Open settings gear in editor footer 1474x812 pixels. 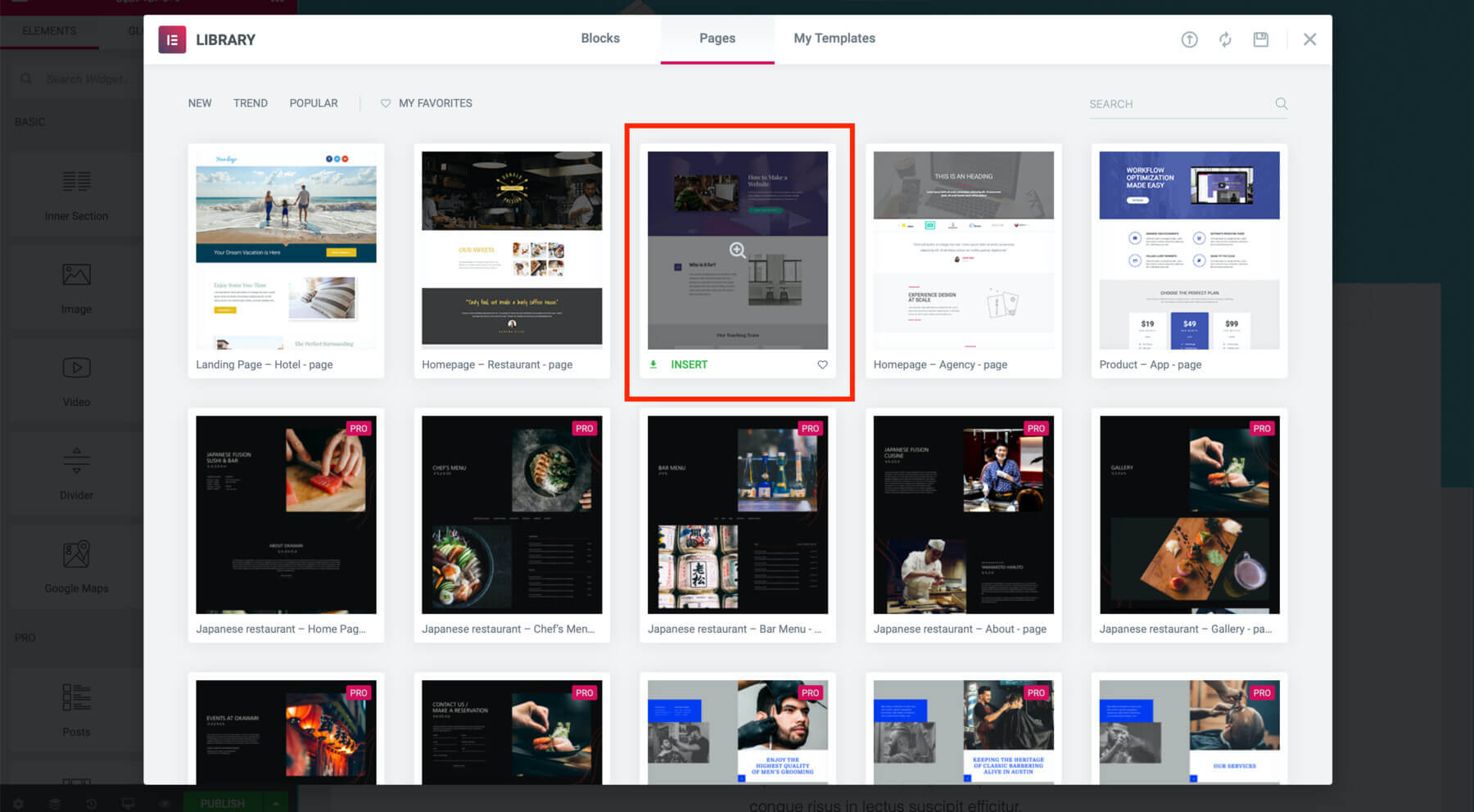click(x=18, y=804)
